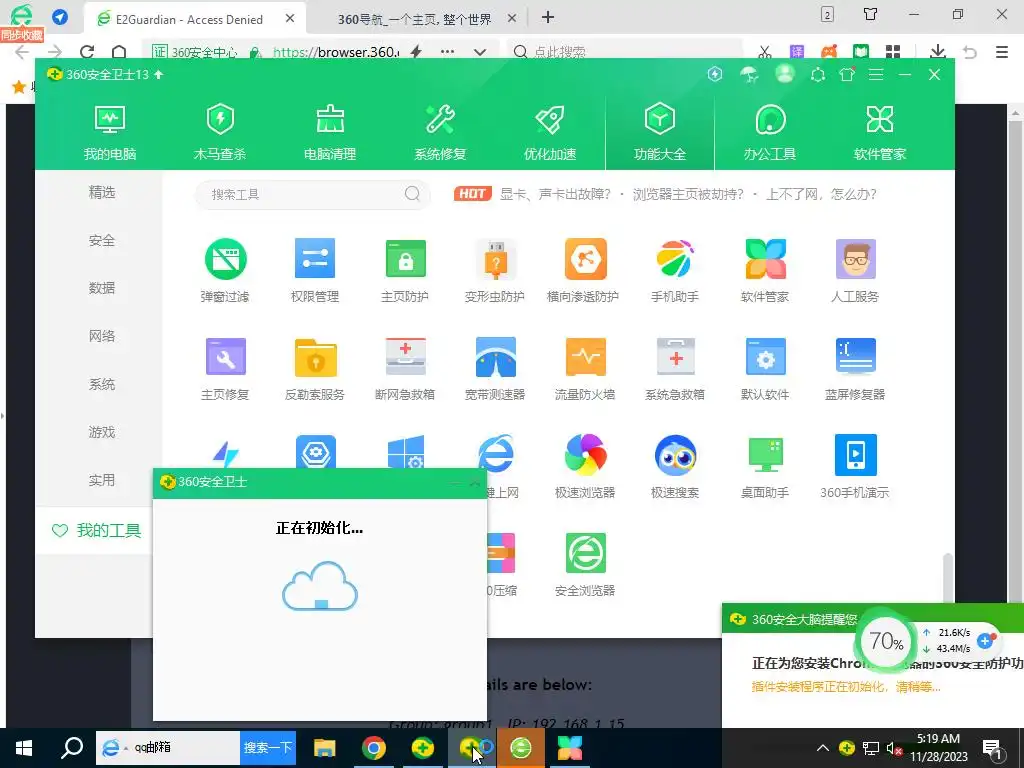
Task: Open link 上不了网,怎么办?
Action: pos(822,194)
